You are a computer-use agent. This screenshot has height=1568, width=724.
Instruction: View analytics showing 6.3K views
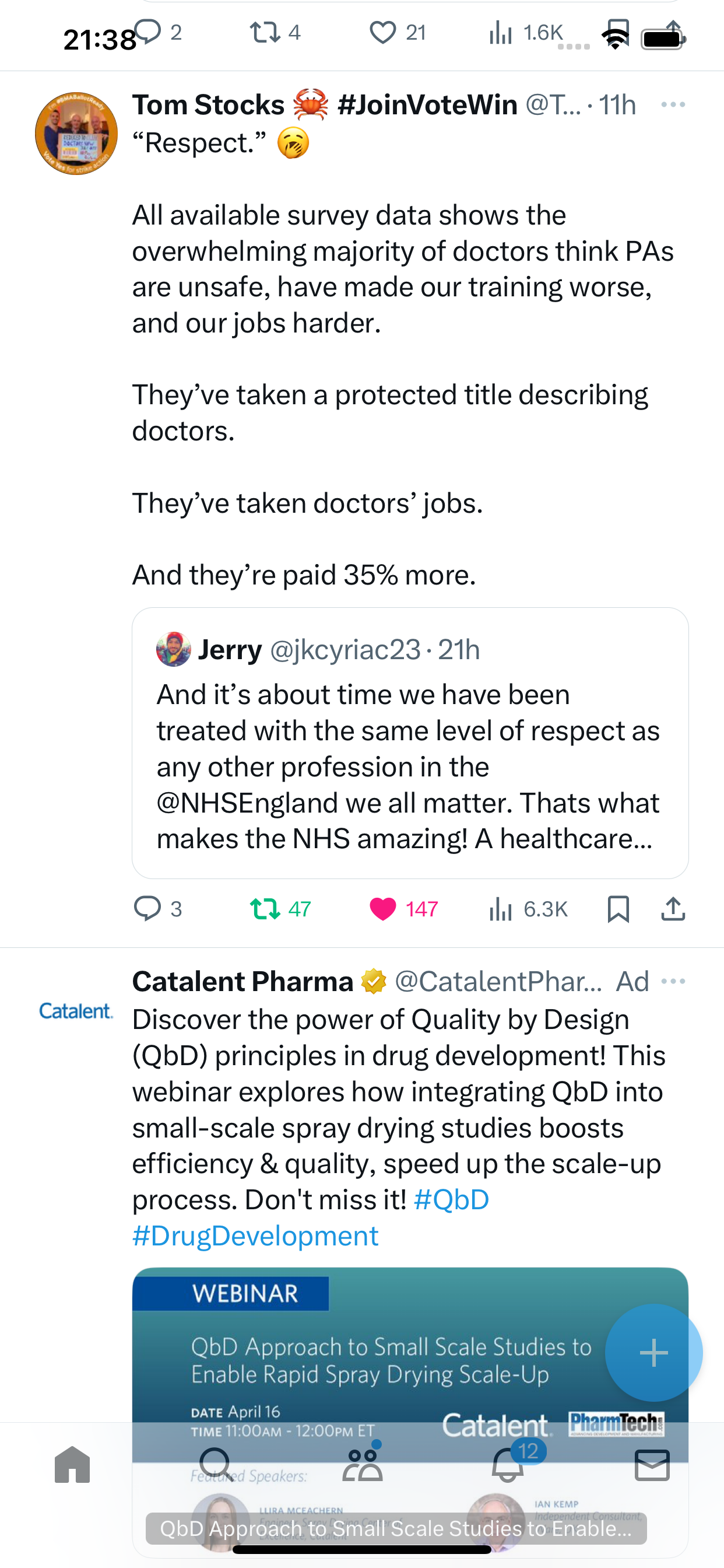pyautogui.click(x=528, y=909)
